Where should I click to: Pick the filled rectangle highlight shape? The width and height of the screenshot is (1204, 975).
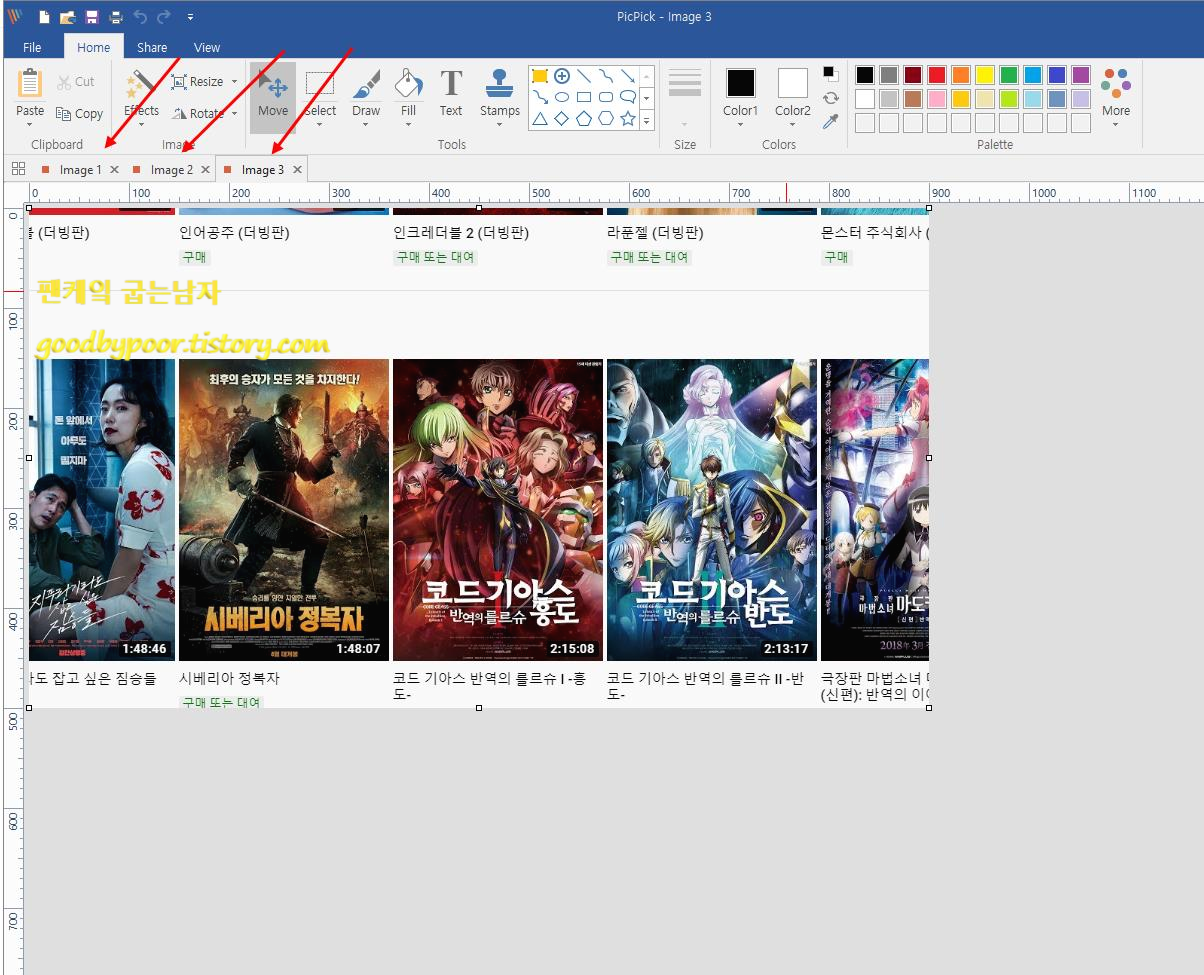540,76
